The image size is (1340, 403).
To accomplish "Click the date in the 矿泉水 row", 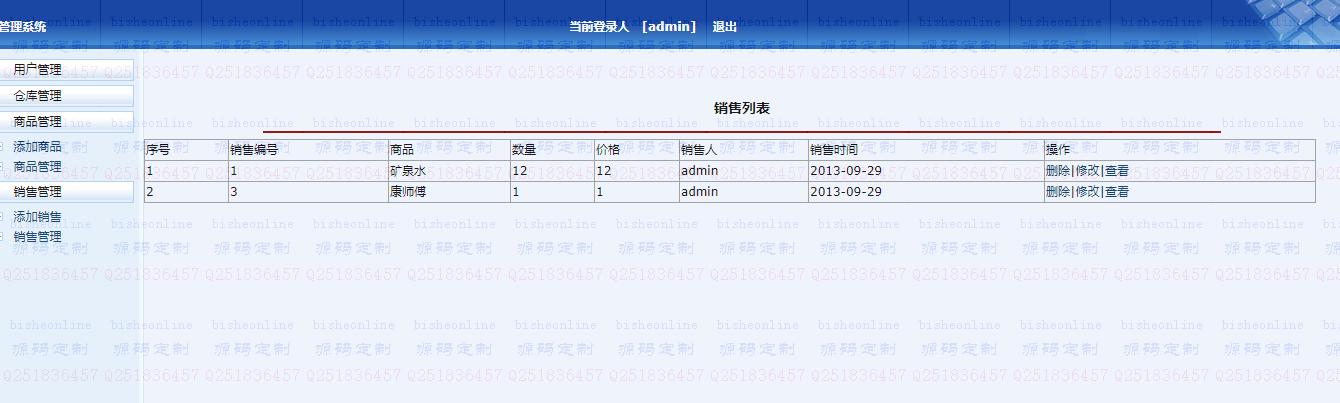I will pyautogui.click(x=846, y=171).
